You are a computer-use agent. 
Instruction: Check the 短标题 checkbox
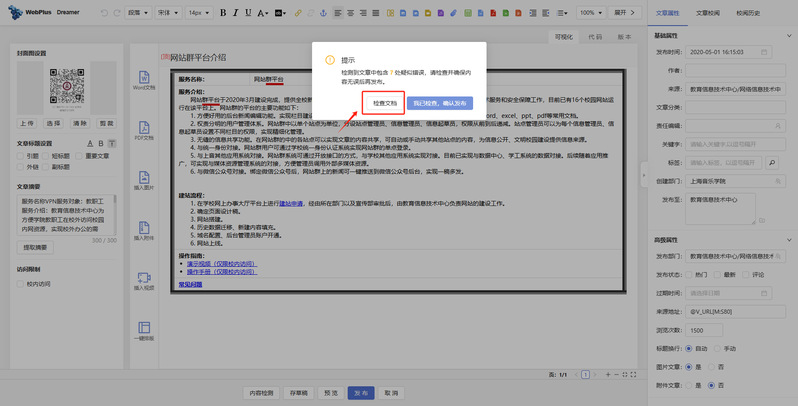click(46, 156)
